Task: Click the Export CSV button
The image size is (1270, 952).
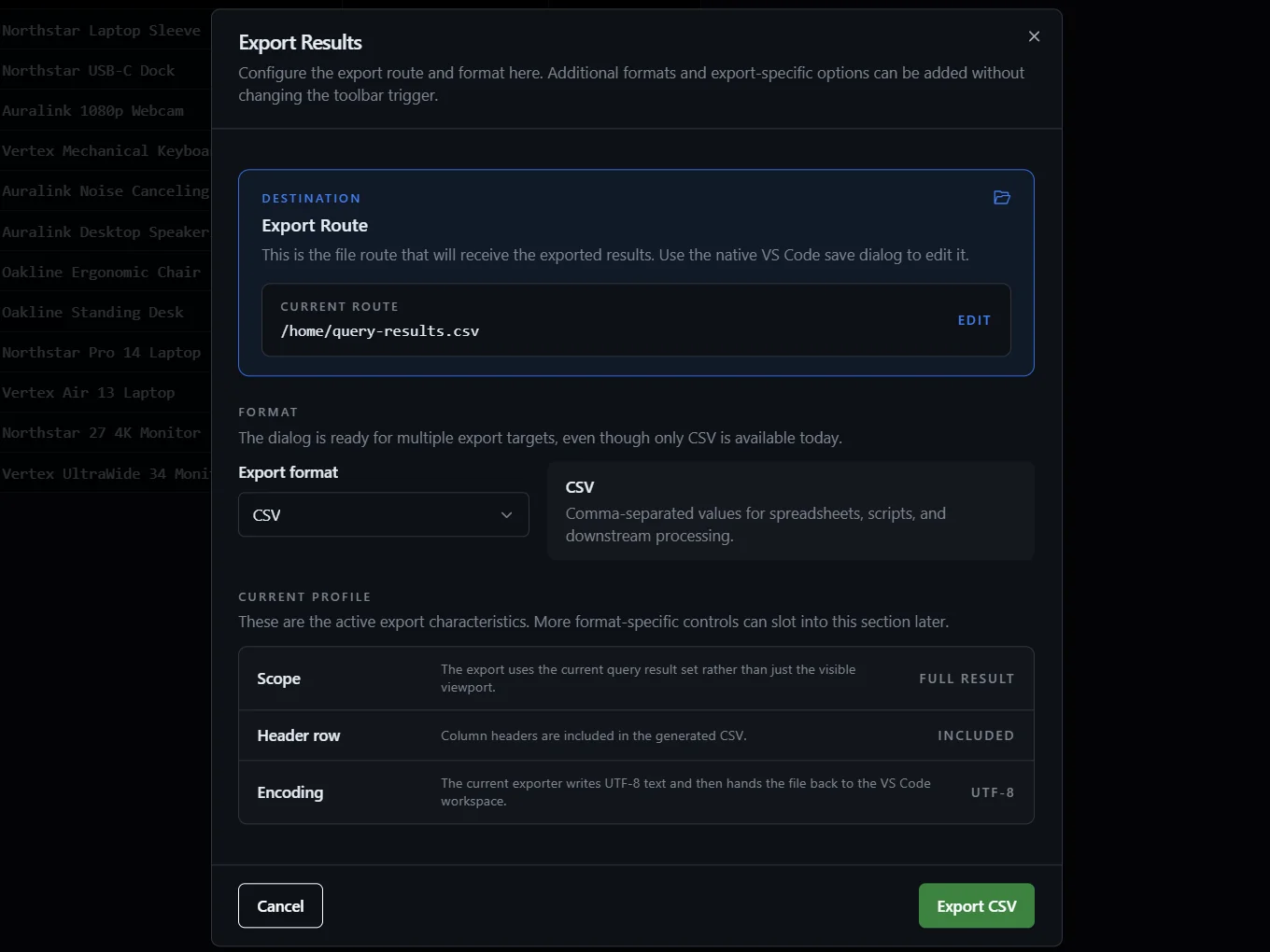Action: pyautogui.click(x=976, y=905)
